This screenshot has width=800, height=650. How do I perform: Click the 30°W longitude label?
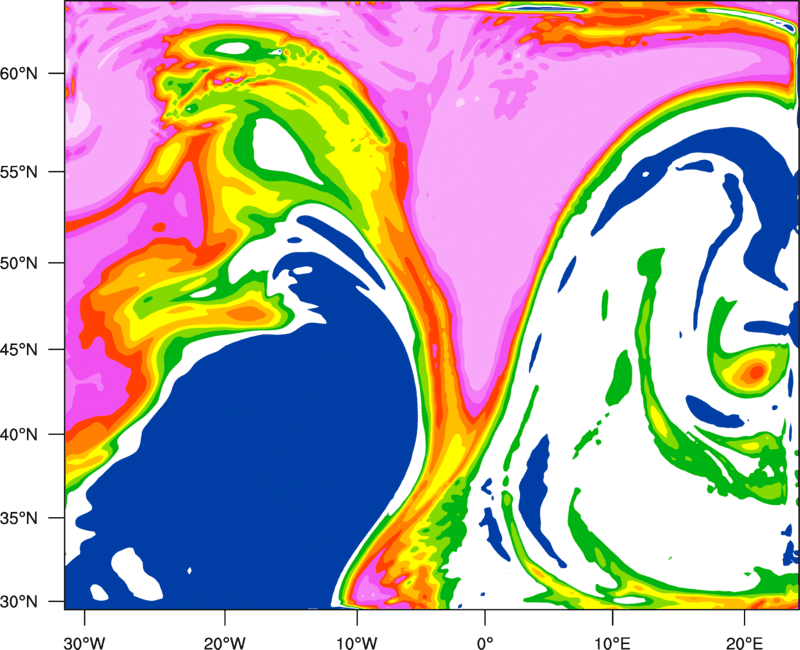(x=85, y=643)
